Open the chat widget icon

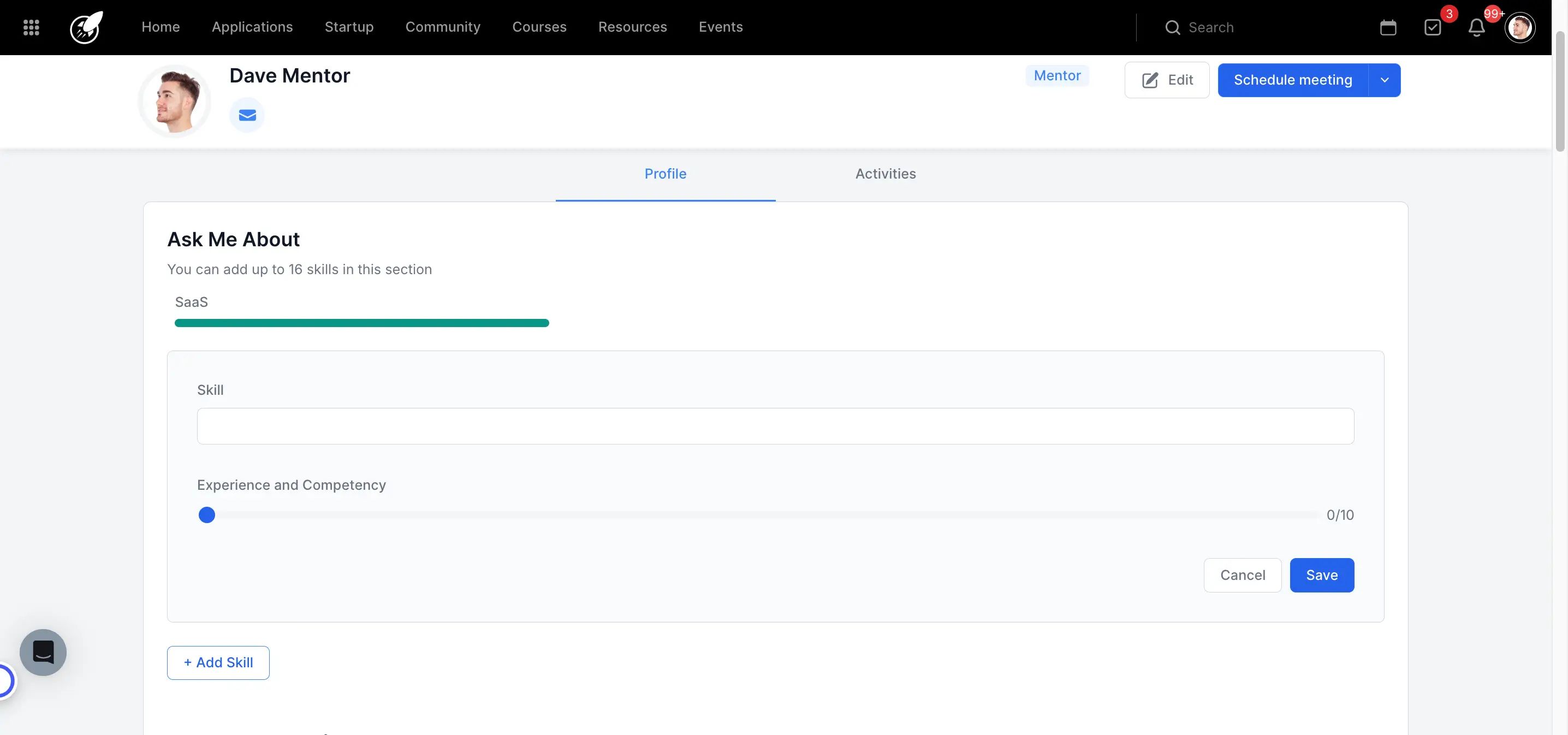pos(43,652)
